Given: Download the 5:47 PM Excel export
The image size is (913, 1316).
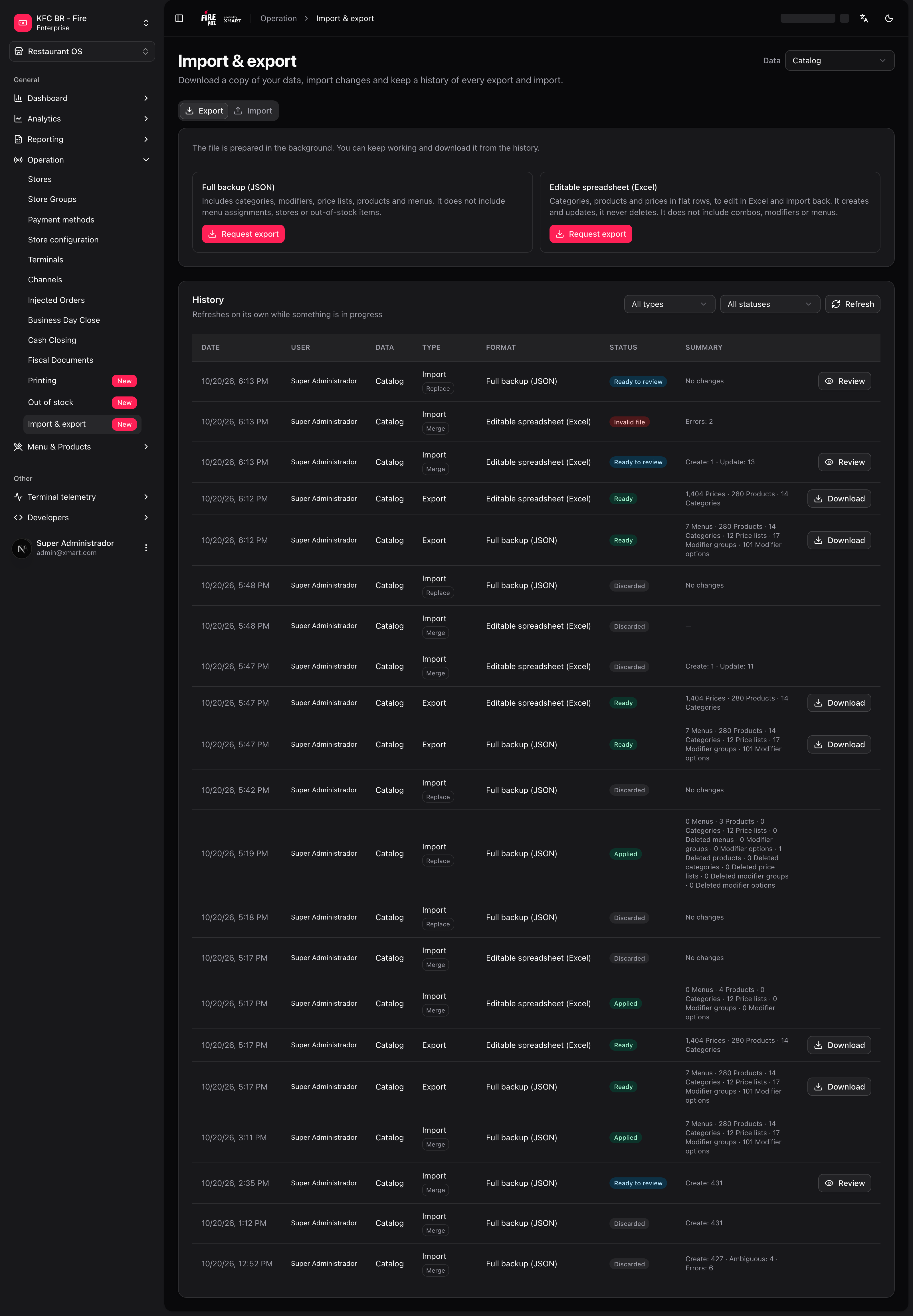Looking at the screenshot, I should point(839,703).
